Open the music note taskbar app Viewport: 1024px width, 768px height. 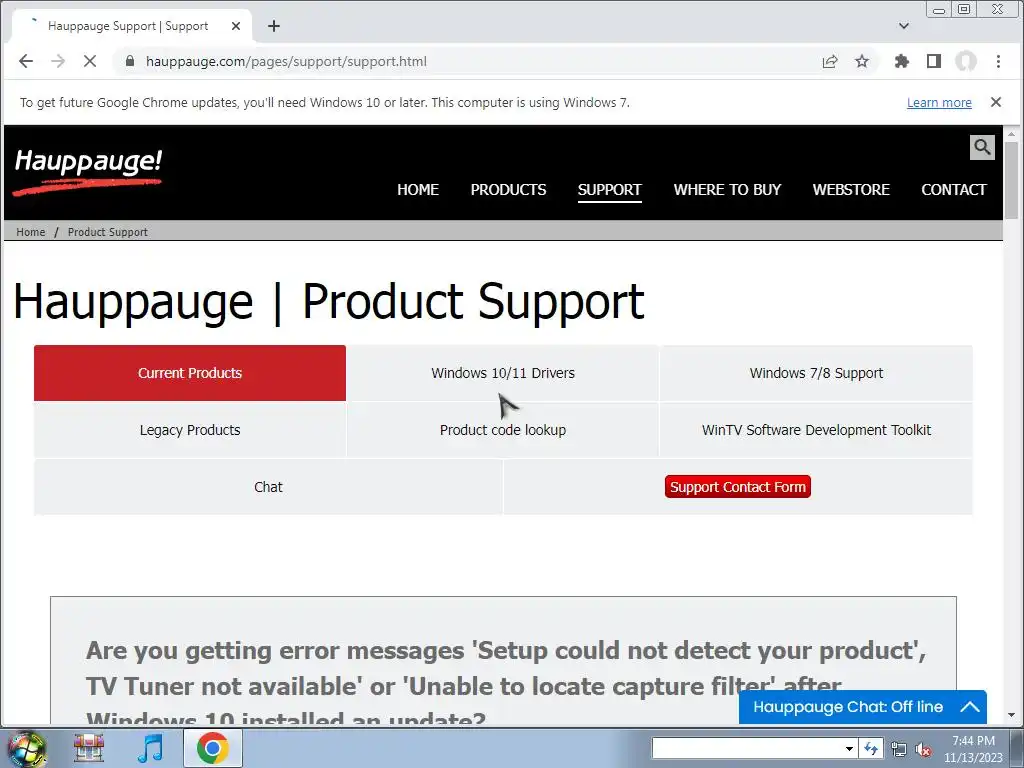coord(150,748)
